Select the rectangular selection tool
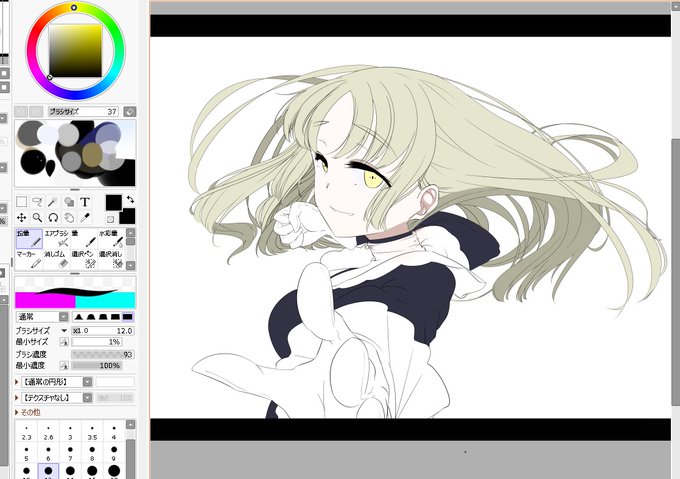The width and height of the screenshot is (680, 479). click(x=22, y=202)
